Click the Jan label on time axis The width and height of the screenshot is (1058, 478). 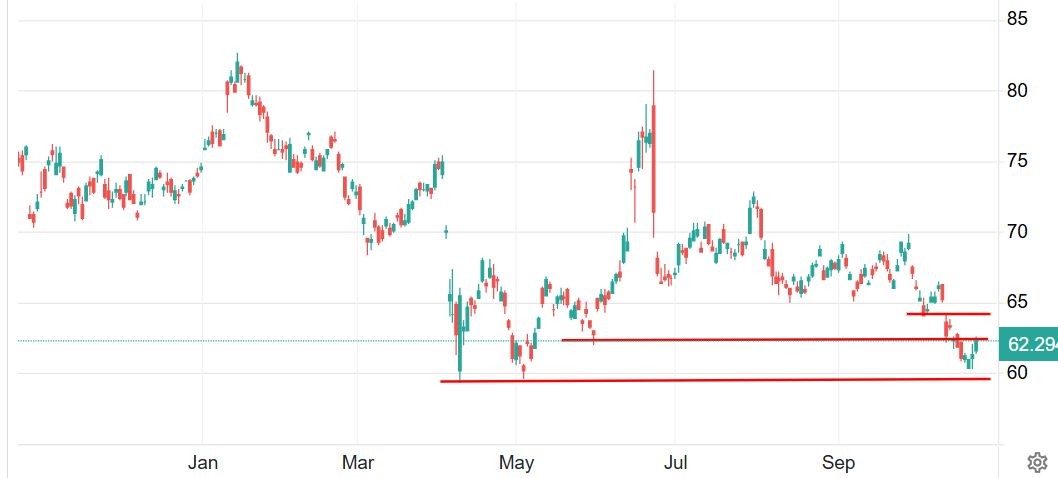coord(203,462)
